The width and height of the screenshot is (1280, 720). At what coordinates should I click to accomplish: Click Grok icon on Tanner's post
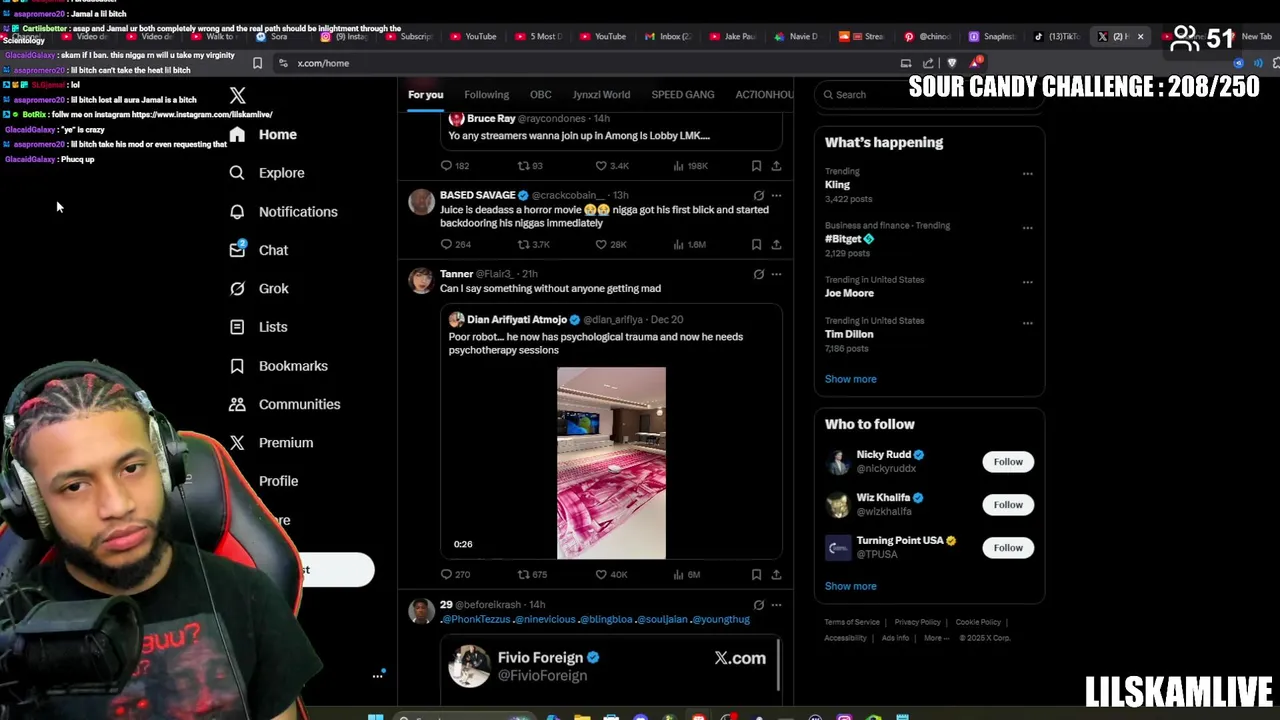pos(758,274)
